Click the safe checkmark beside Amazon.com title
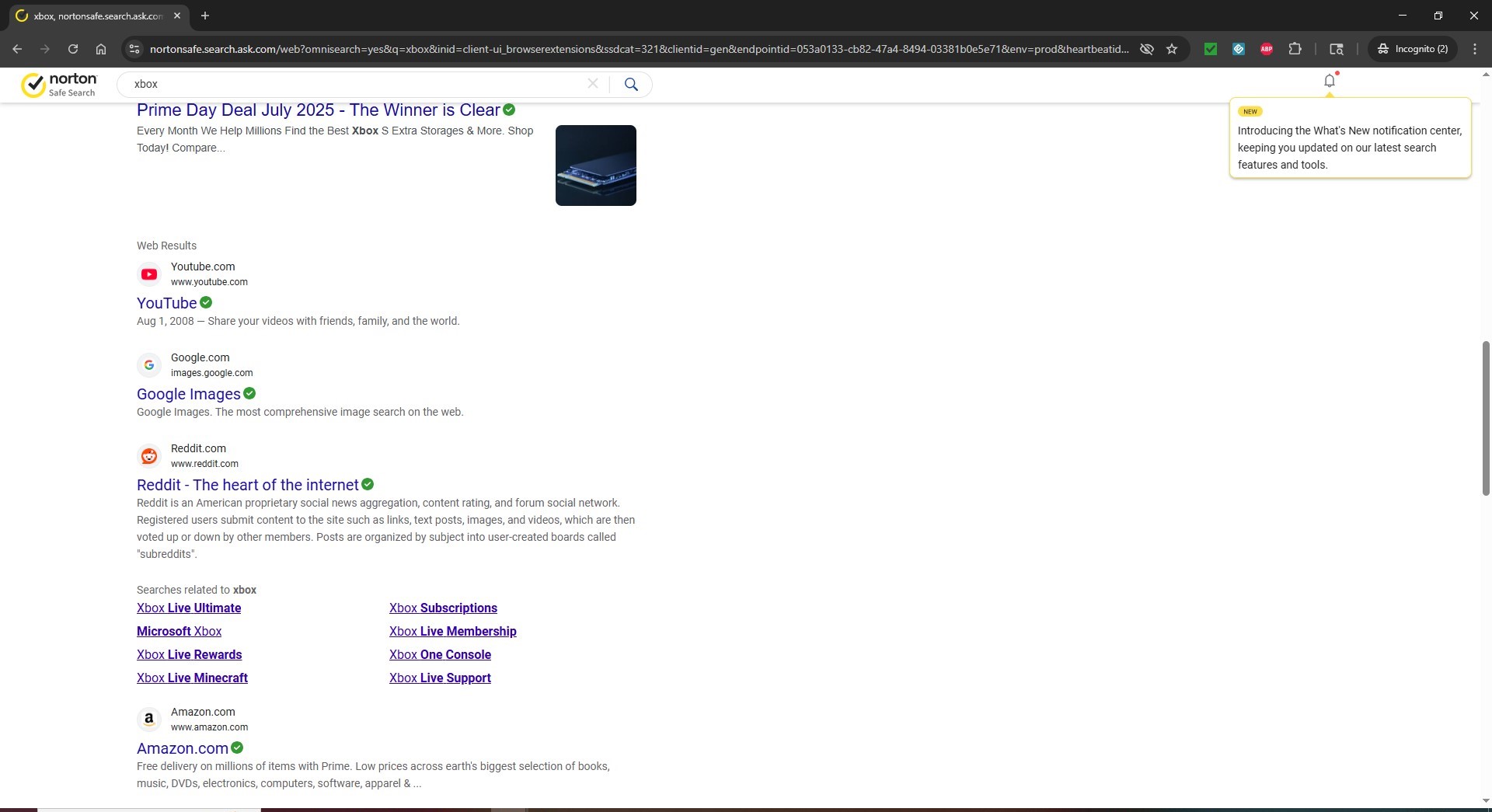The width and height of the screenshot is (1492, 812). (x=237, y=748)
